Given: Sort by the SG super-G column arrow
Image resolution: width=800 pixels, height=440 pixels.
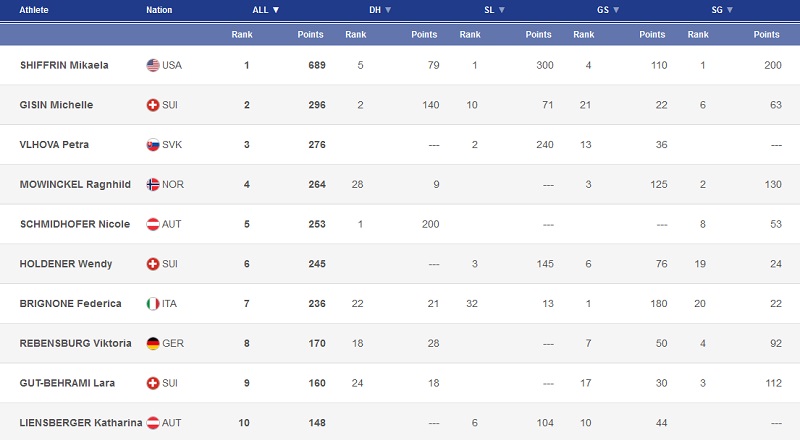Looking at the screenshot, I should coord(730,10).
